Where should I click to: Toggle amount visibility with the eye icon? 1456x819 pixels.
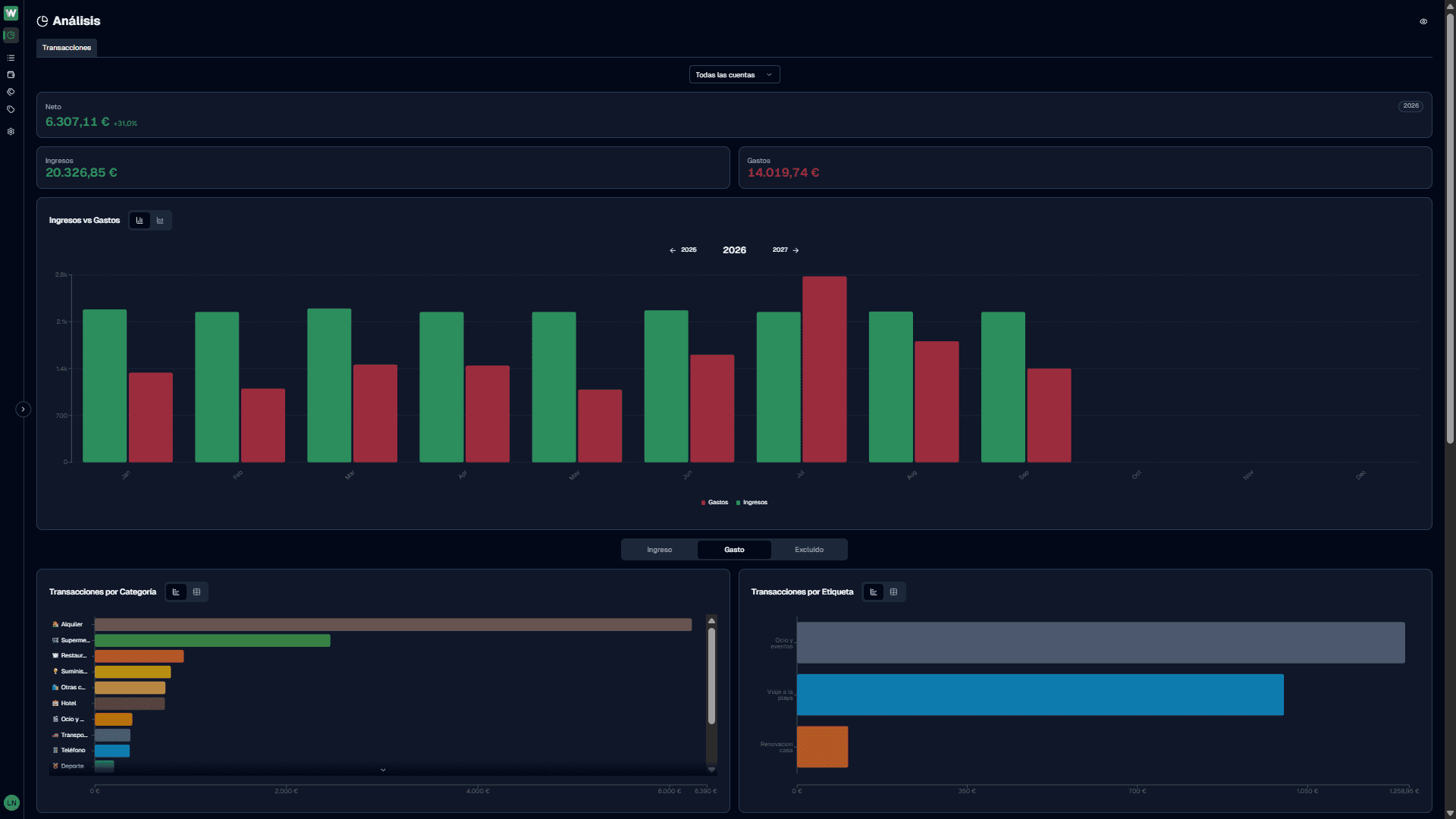1423,21
